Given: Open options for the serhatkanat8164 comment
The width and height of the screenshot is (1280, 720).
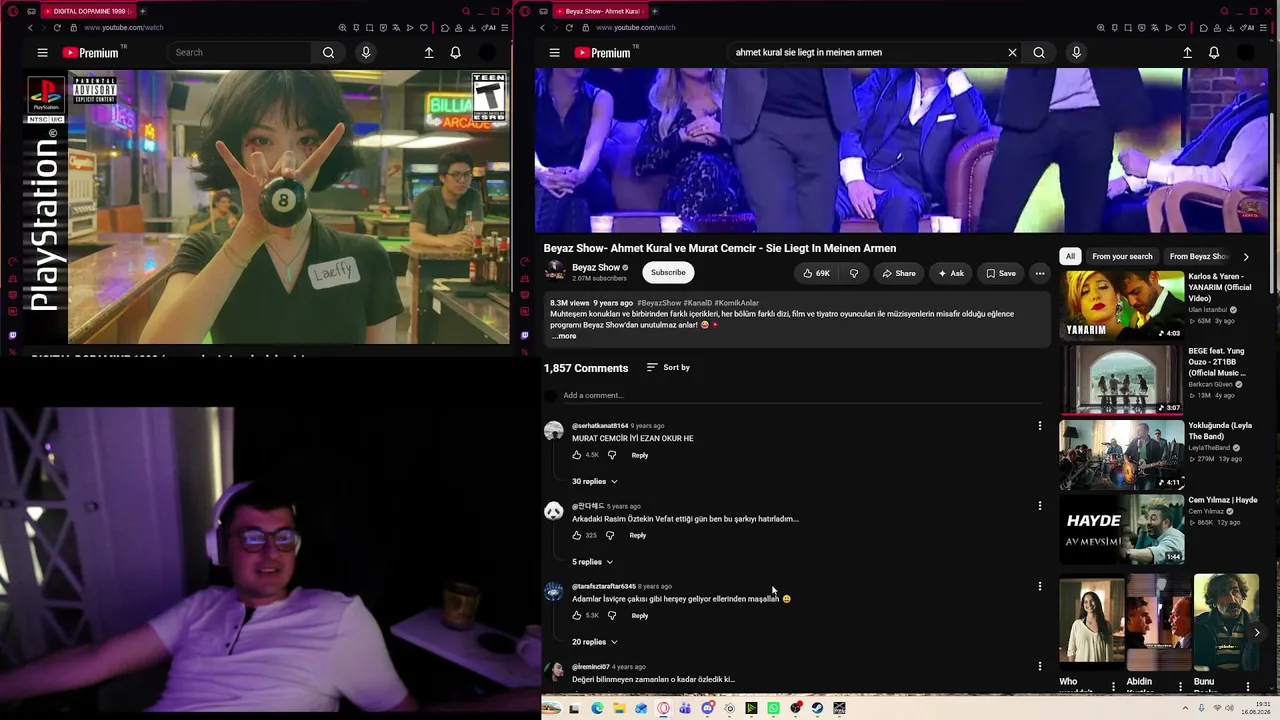Looking at the screenshot, I should pyautogui.click(x=1040, y=426).
